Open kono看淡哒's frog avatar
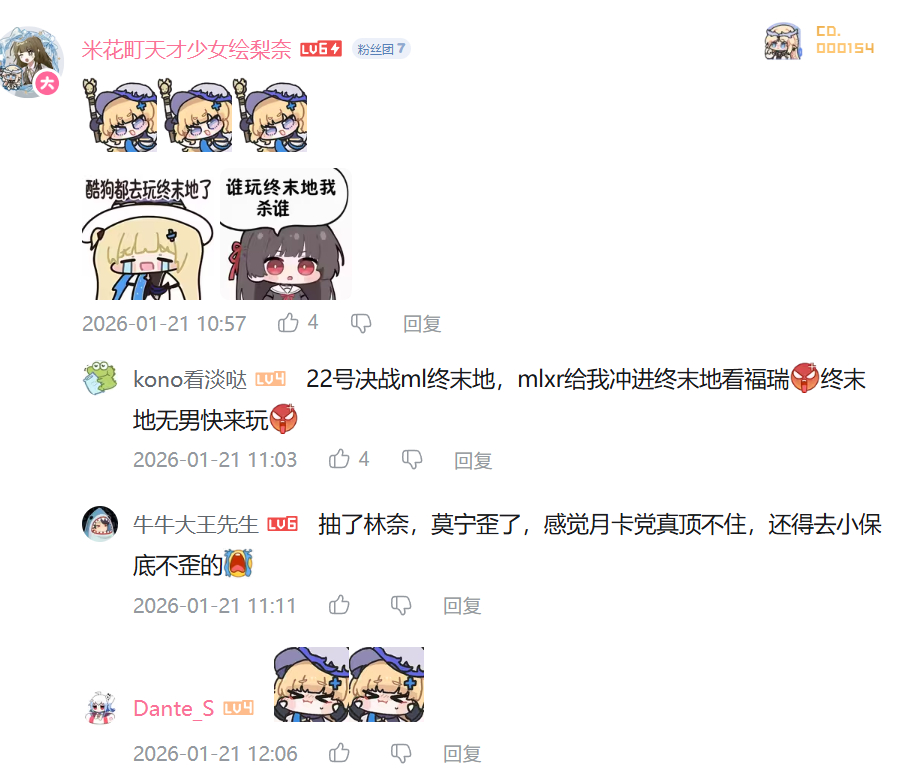Screen dimensions: 912x775 (x=100, y=378)
